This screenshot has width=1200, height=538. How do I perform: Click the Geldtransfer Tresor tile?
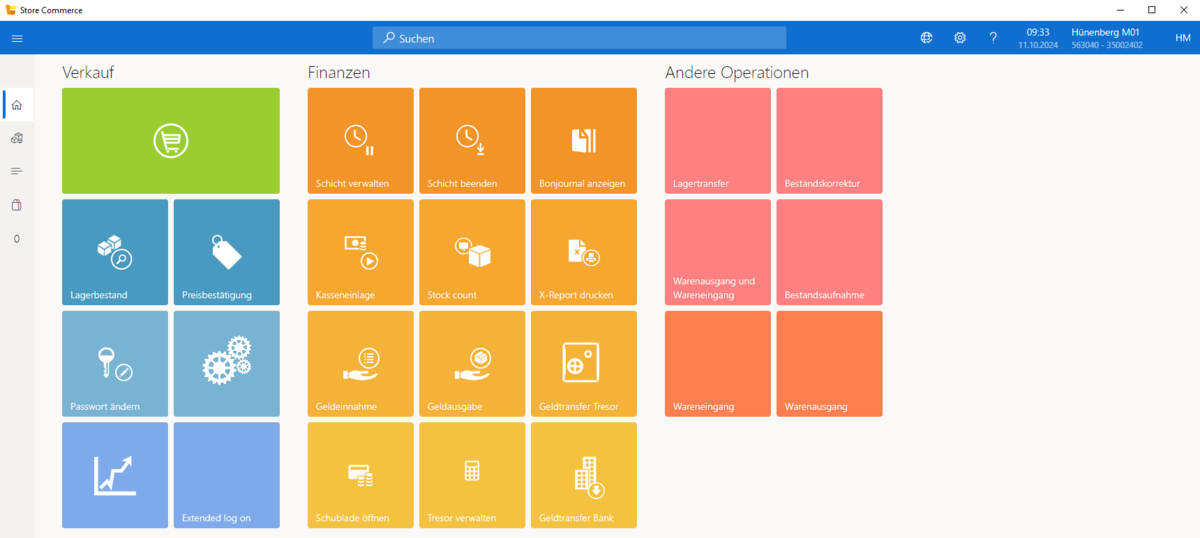583,363
